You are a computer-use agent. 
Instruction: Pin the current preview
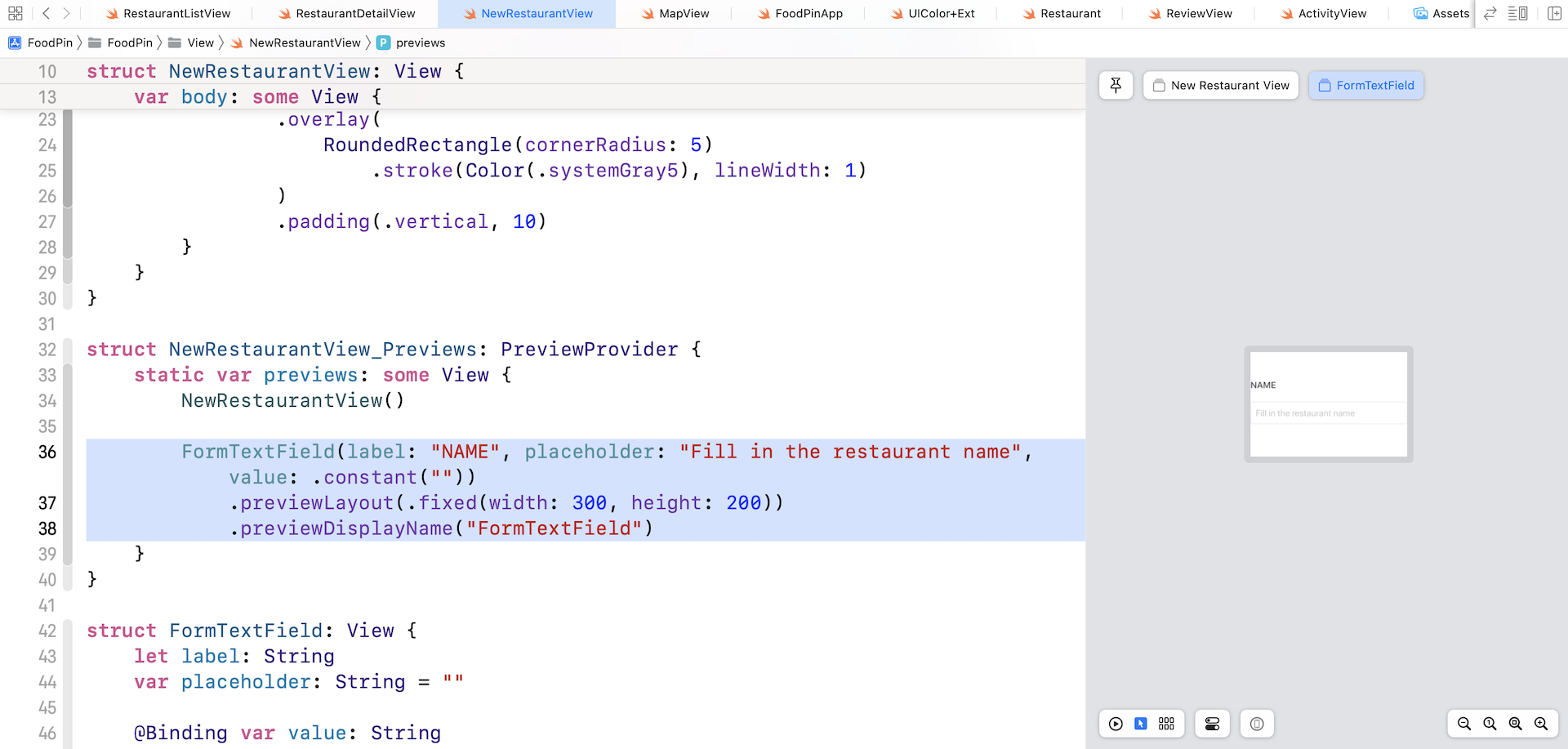(x=1116, y=85)
